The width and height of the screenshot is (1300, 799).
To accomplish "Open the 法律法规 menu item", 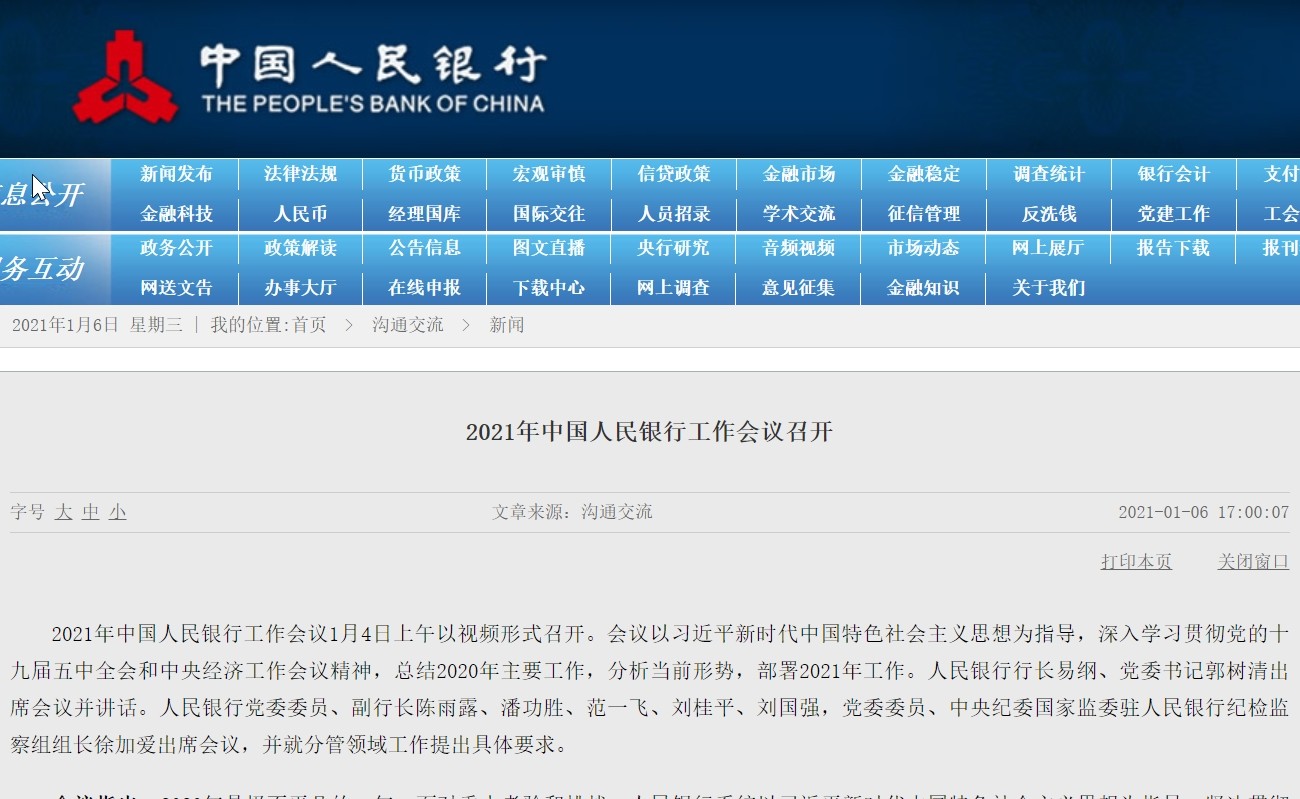I will [x=300, y=174].
